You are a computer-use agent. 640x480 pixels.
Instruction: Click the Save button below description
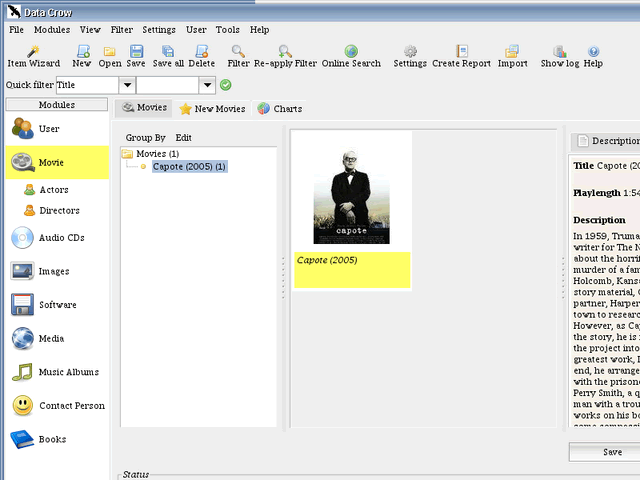point(612,452)
